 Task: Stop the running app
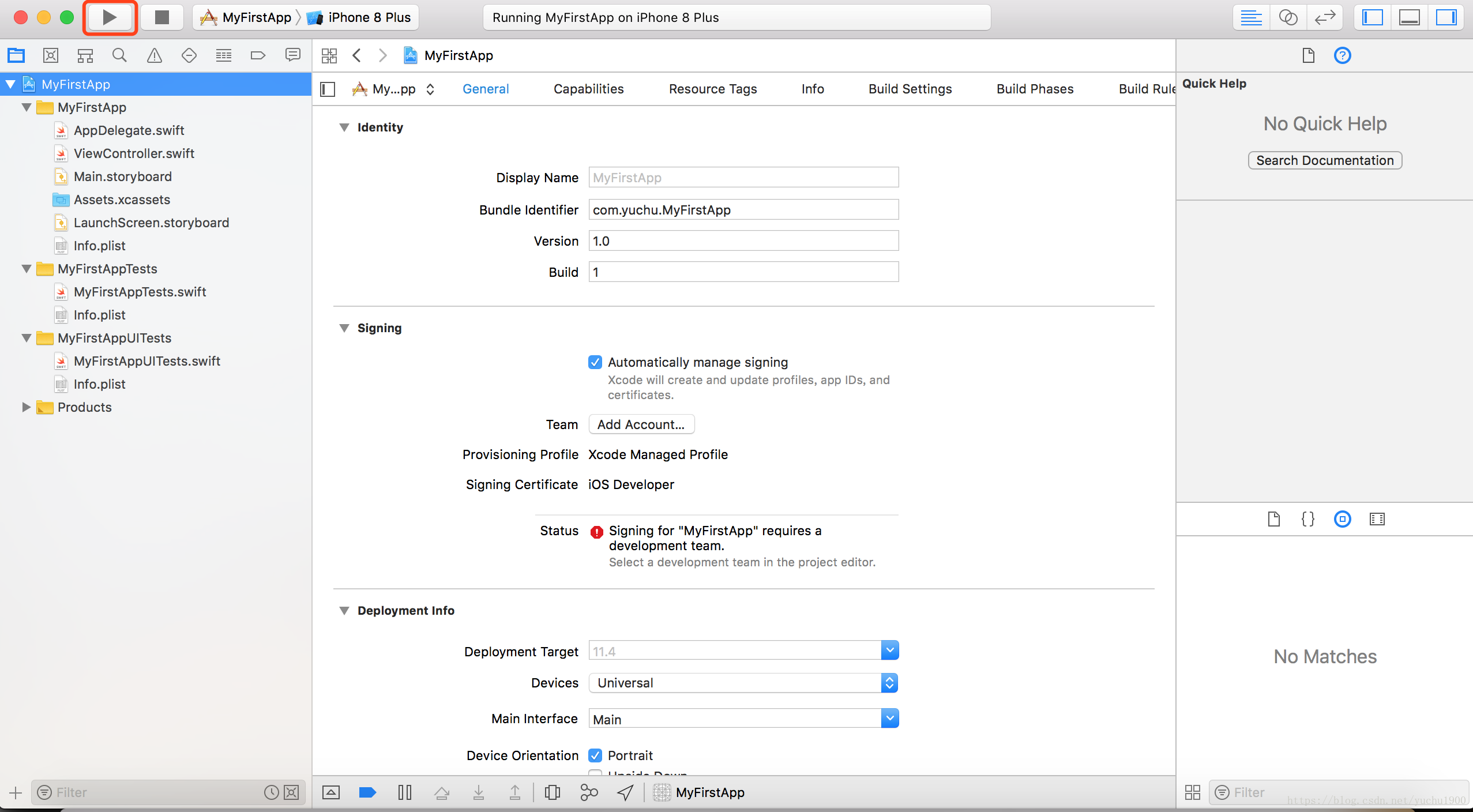coord(162,17)
